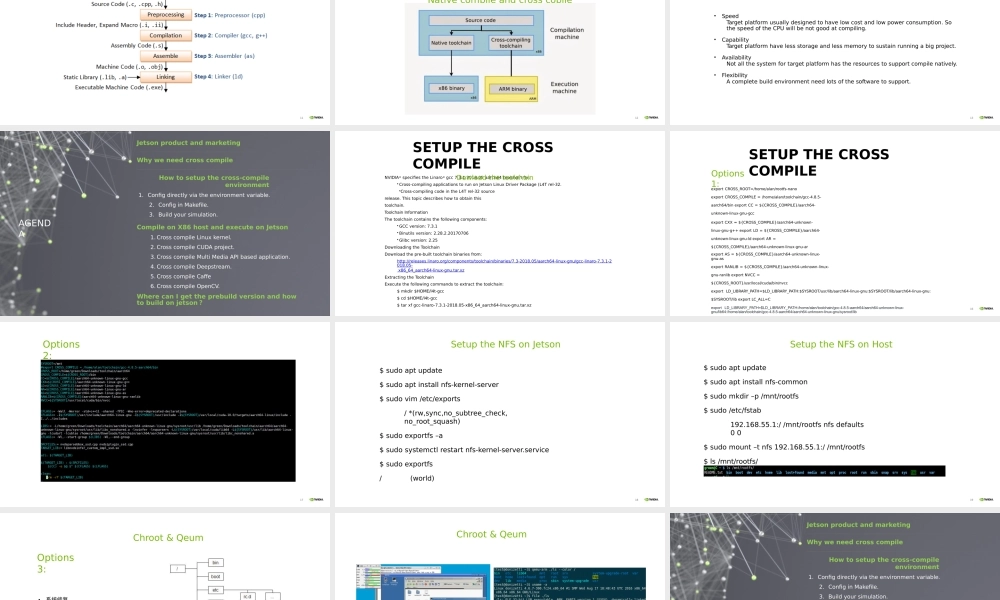Click agenda item 'Cross compile CUDA project'
The height and width of the screenshot is (600, 1000).
195,247
